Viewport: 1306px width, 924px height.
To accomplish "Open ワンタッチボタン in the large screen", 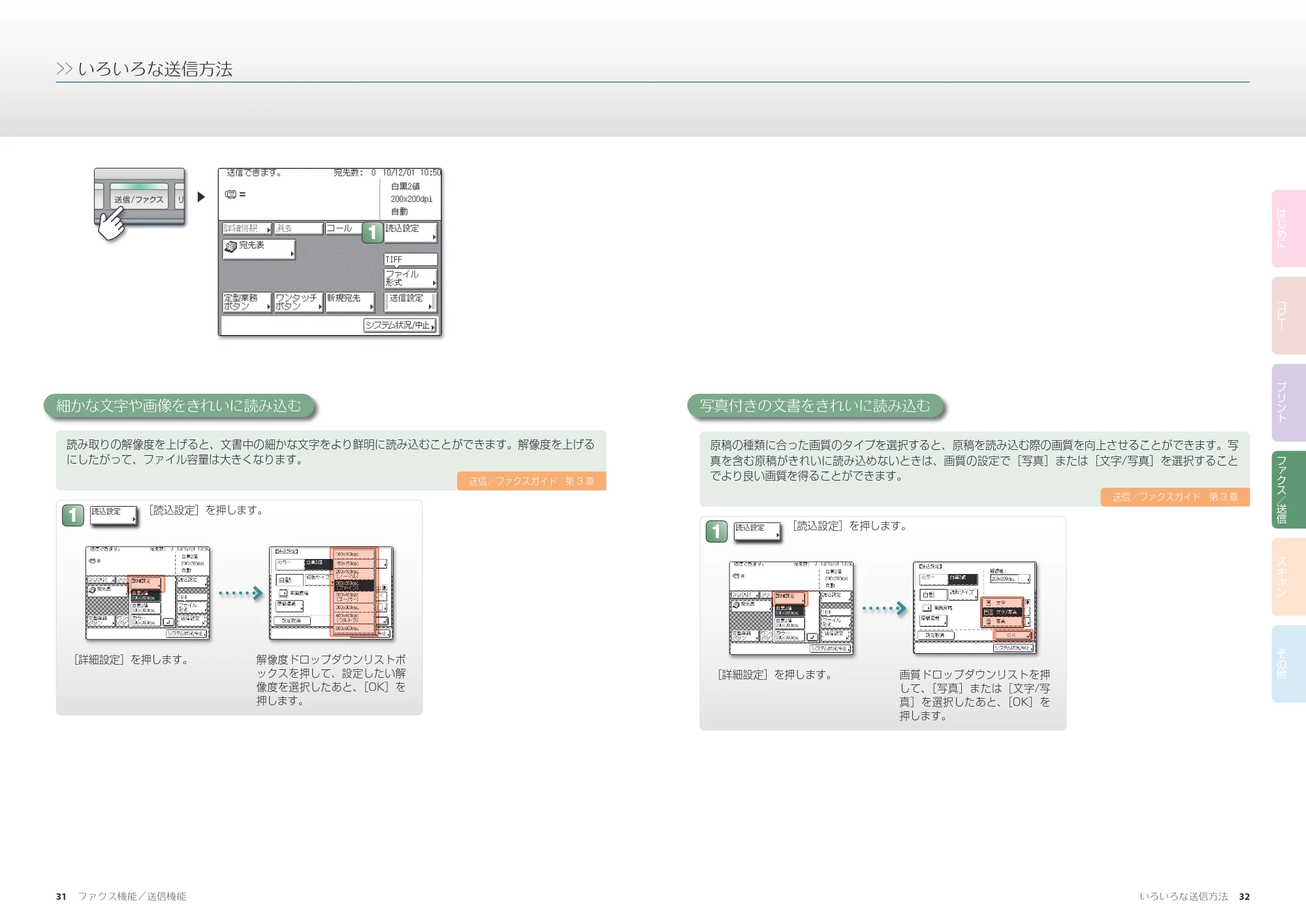I will 298,302.
